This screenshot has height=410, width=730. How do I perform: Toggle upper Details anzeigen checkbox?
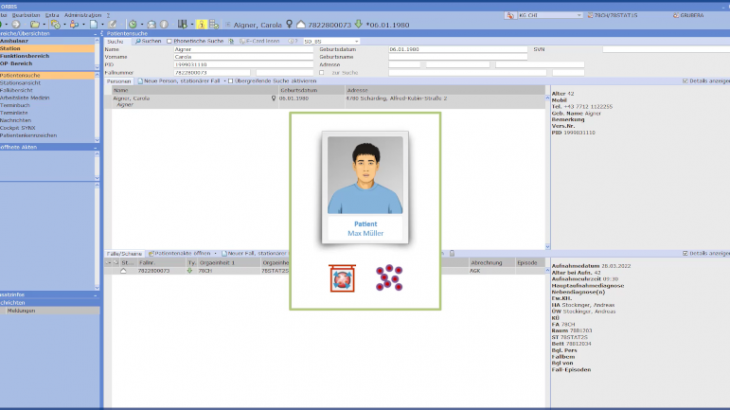(x=685, y=81)
